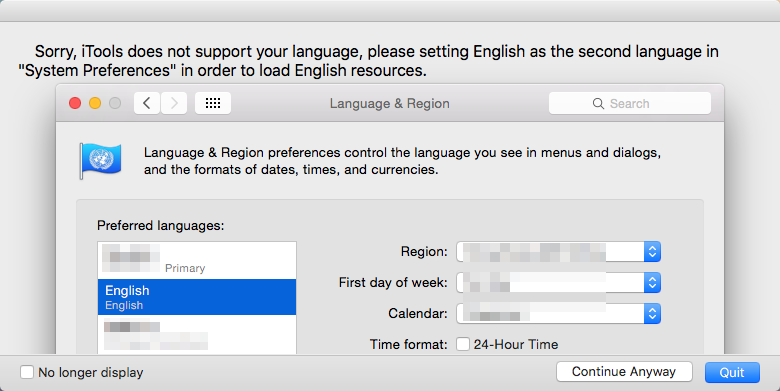Click the Quit button
Image resolution: width=780 pixels, height=391 pixels.
tap(732, 372)
